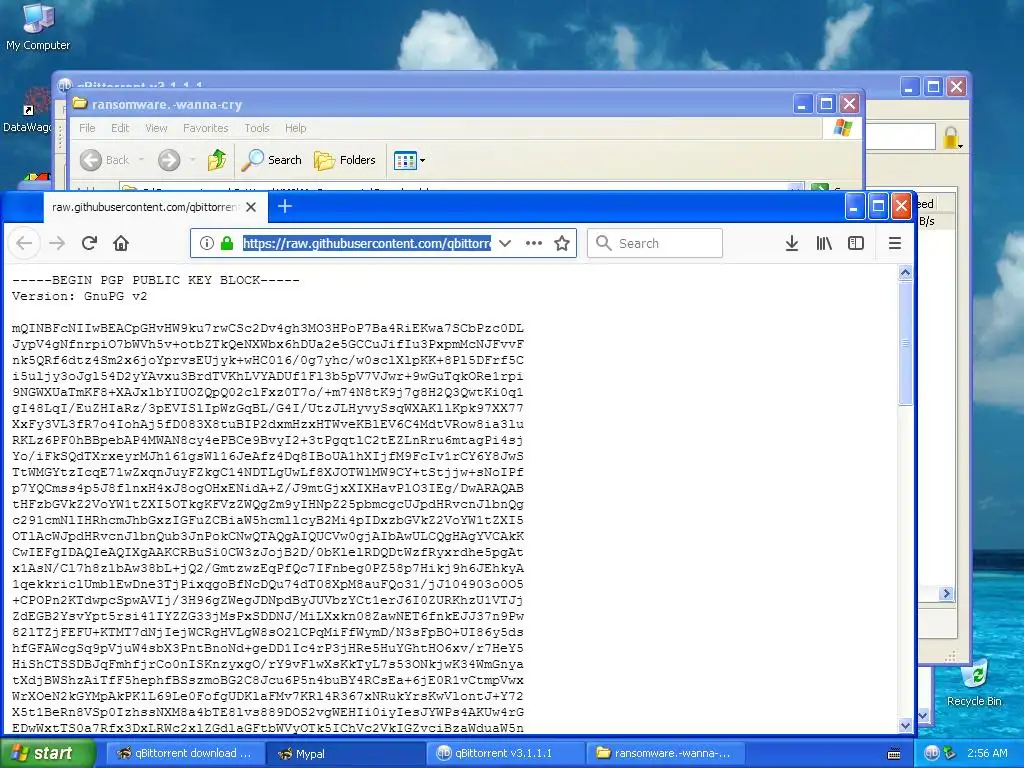The image size is (1024, 768).
Task: Click the highlighted URL address field
Action: tap(367, 244)
